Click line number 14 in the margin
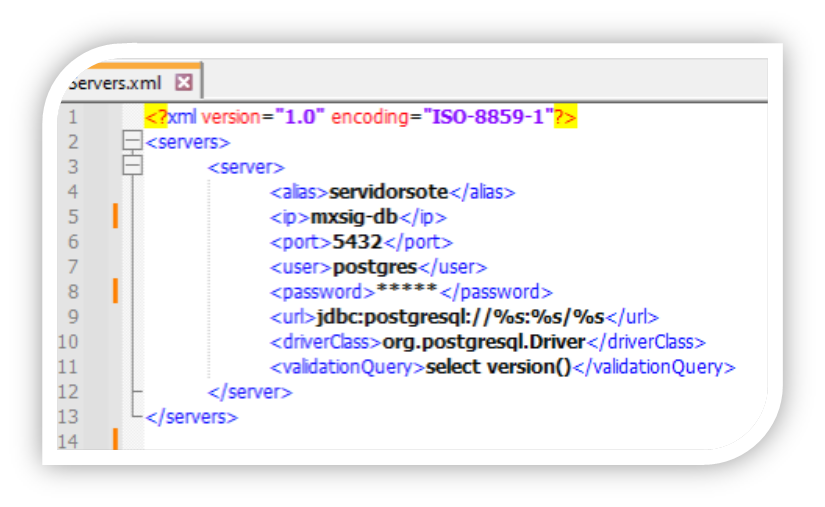Screen dimensions: 825x507 [71, 441]
